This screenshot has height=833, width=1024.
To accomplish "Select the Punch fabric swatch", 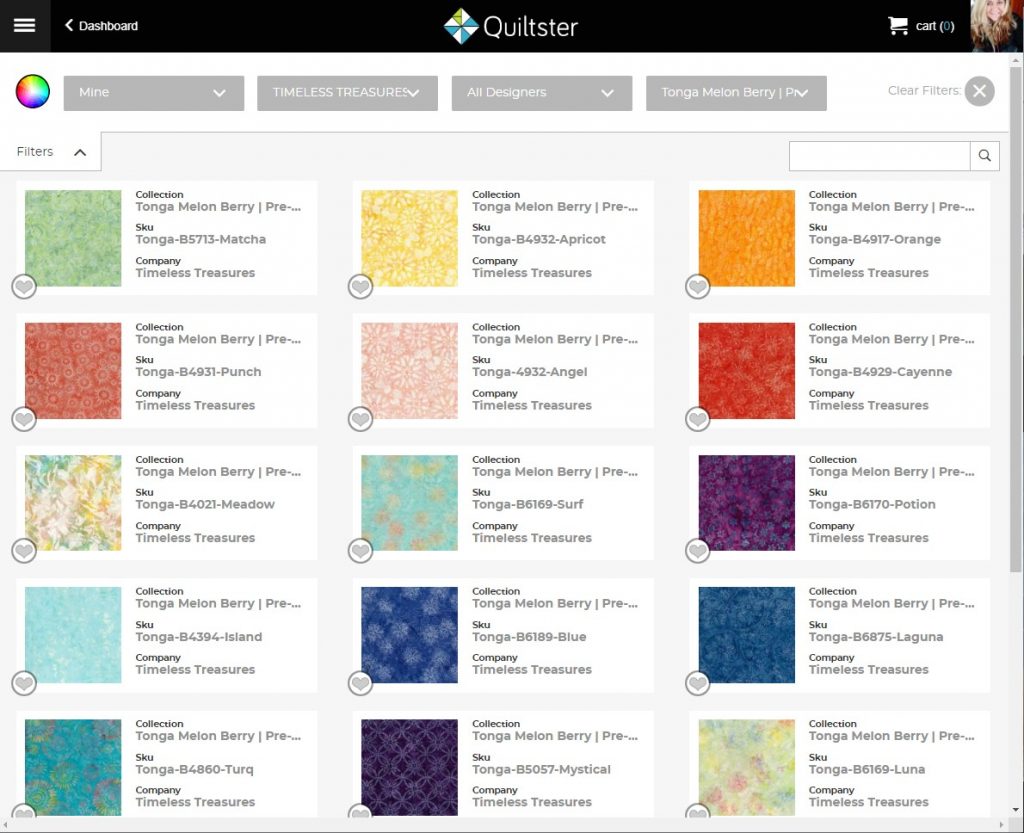I will (x=73, y=371).
